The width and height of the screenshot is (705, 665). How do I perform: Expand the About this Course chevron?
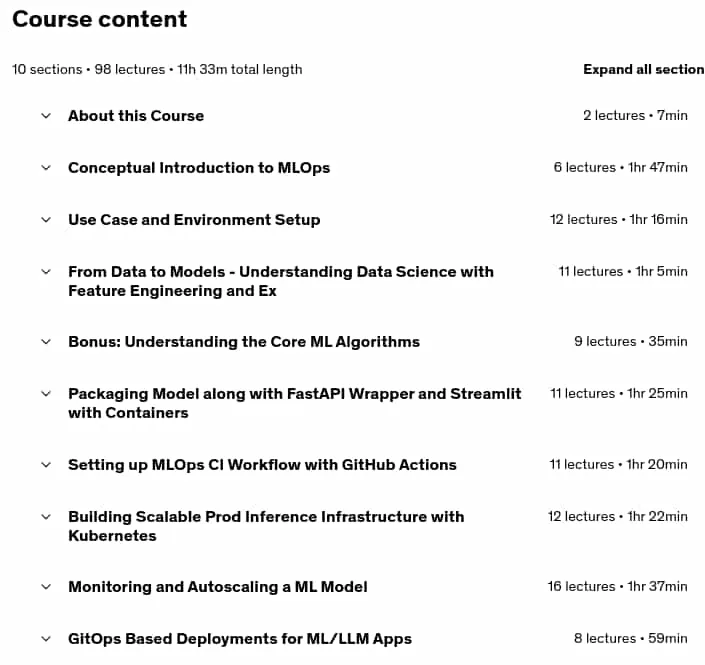pos(46,116)
